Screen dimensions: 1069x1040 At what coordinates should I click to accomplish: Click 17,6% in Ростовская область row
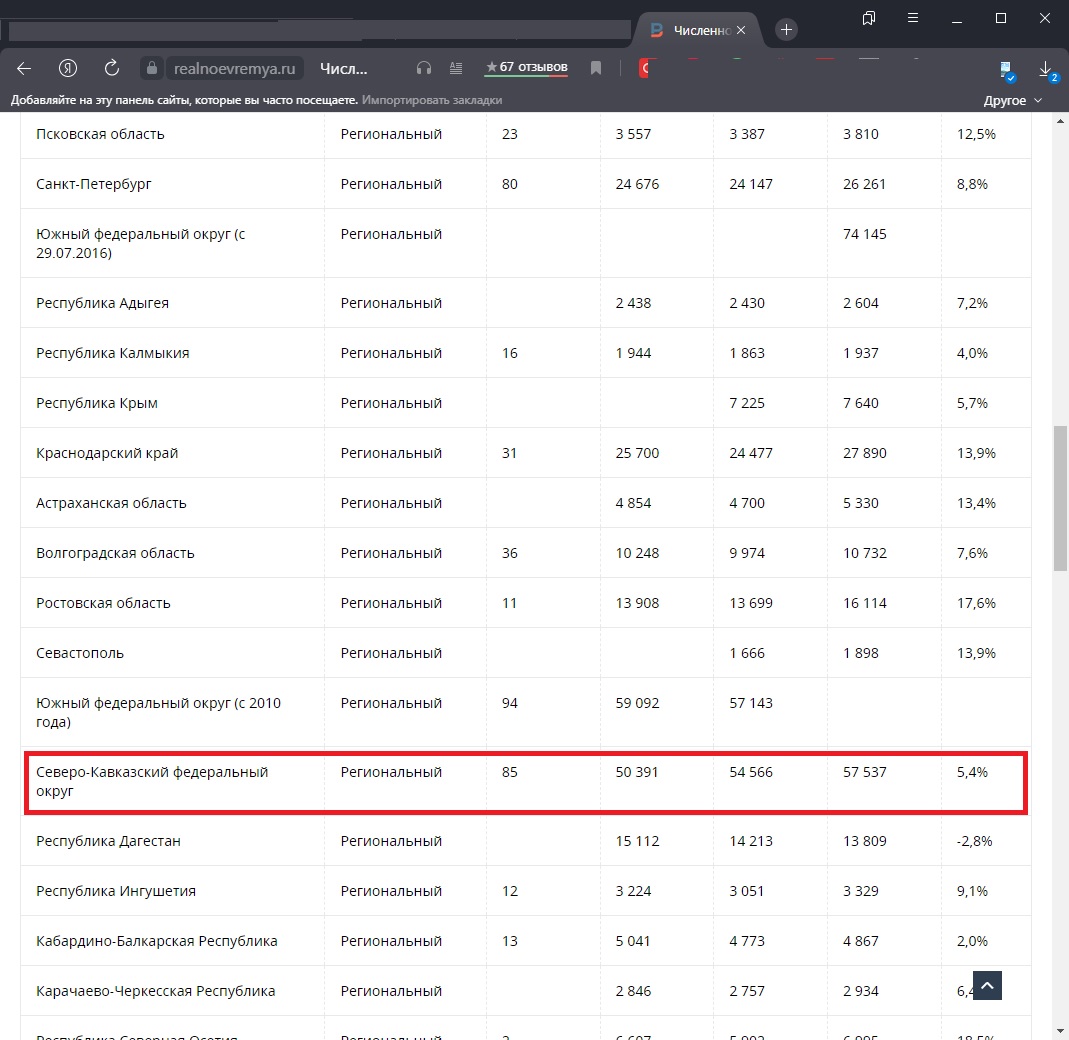[x=976, y=603]
